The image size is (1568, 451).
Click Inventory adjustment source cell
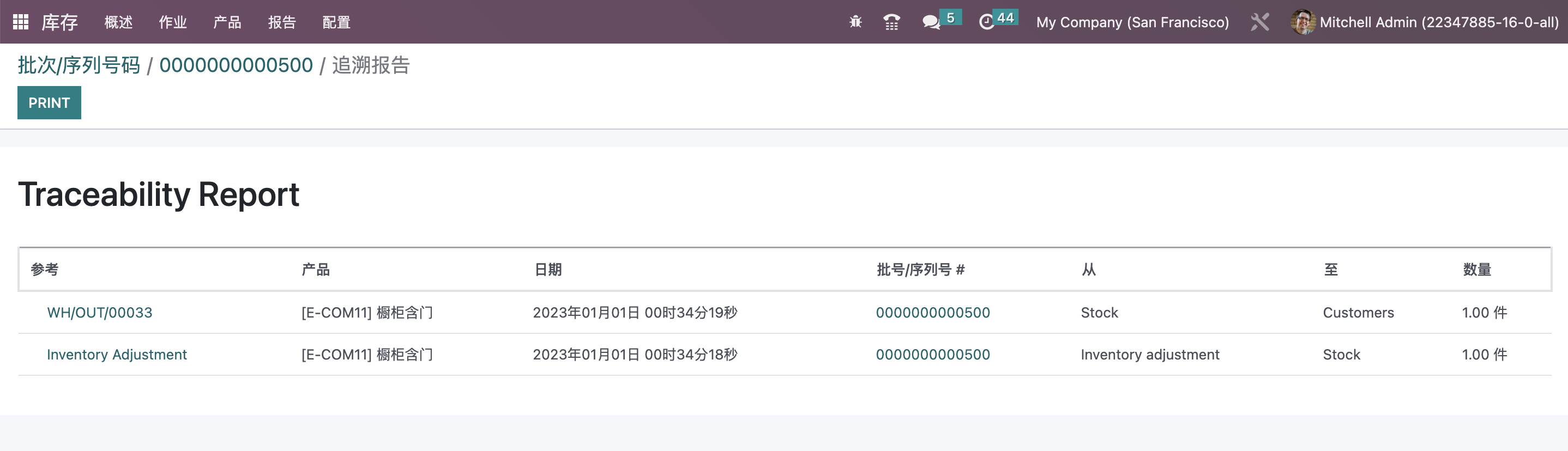tap(1150, 355)
